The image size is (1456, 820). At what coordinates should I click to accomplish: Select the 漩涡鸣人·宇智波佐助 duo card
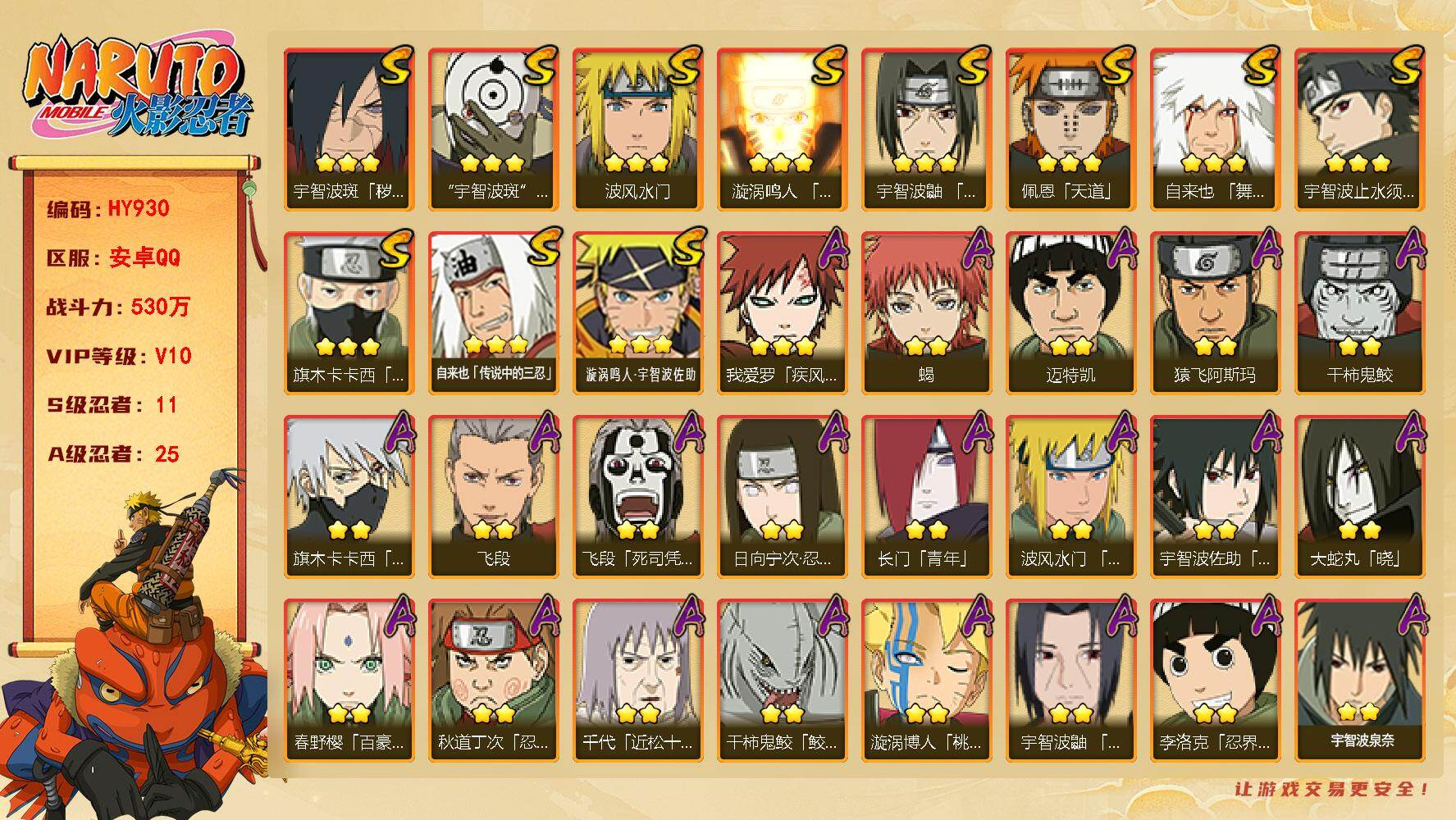pyautogui.click(x=637, y=312)
